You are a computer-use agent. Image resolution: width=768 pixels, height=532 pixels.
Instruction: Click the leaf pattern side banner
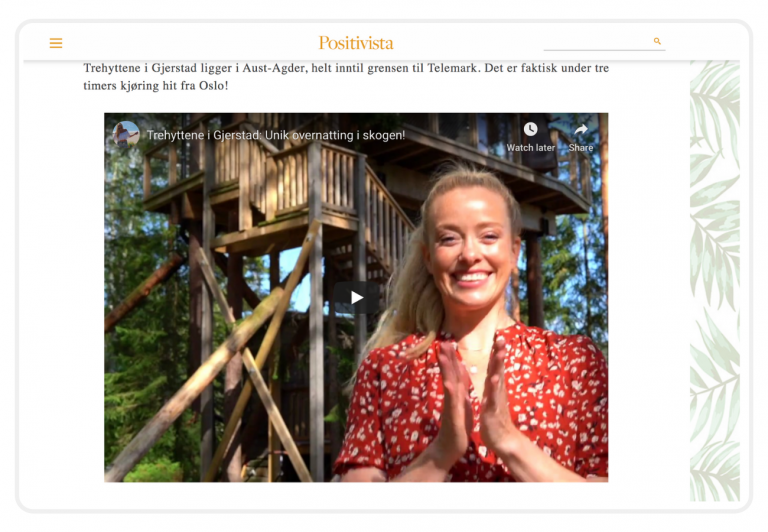tap(715, 281)
